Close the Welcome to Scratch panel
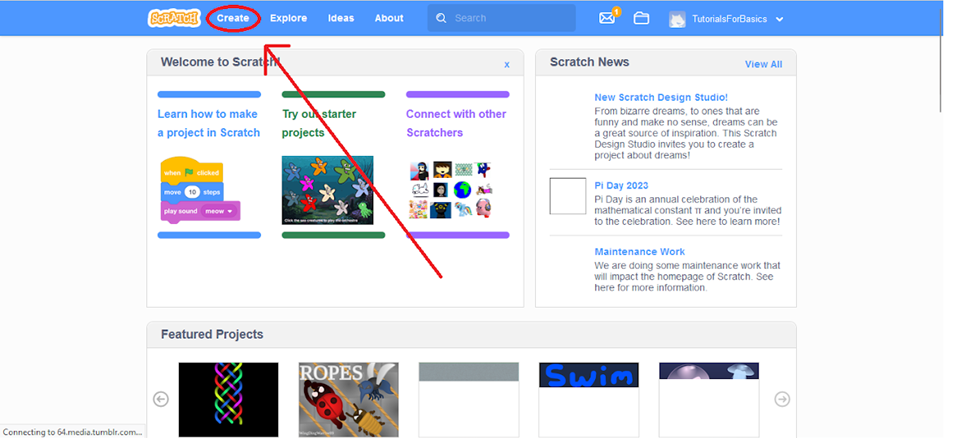Screen dimensions: 975x438 pos(507,64)
